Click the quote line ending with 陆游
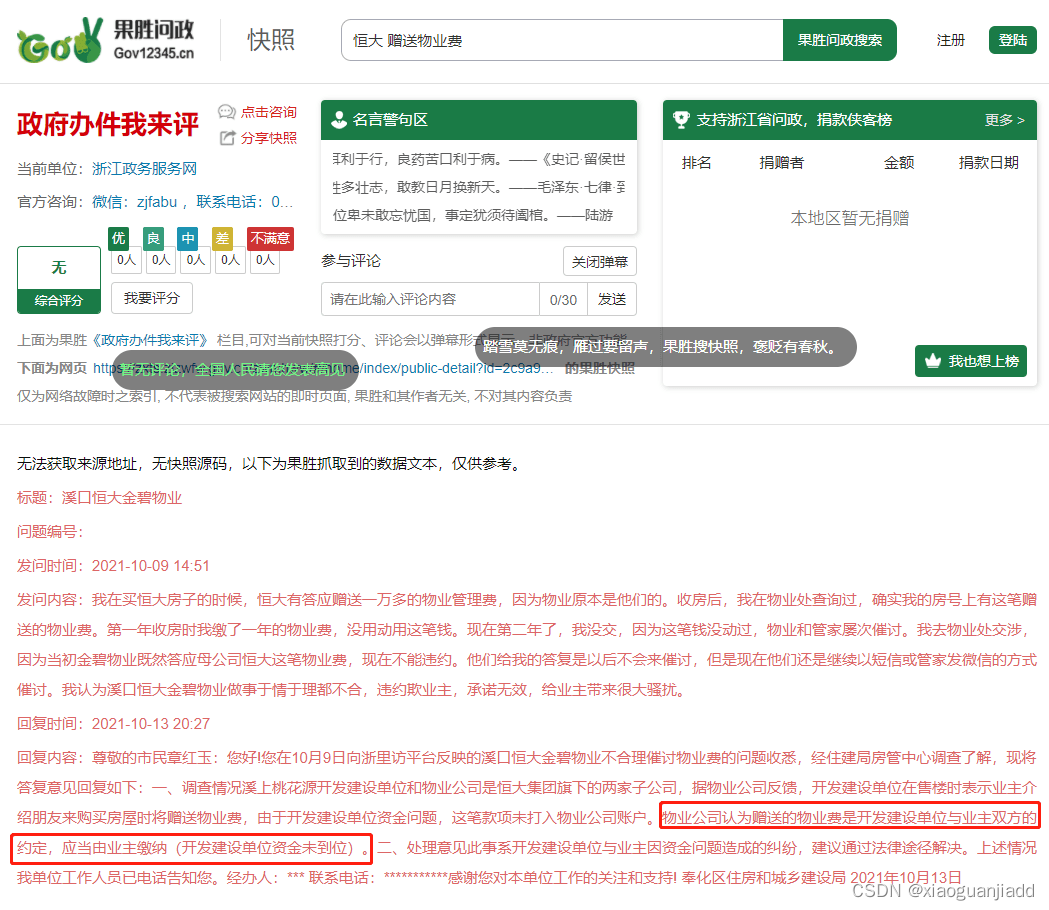The width and height of the screenshot is (1049, 910). coord(473,215)
